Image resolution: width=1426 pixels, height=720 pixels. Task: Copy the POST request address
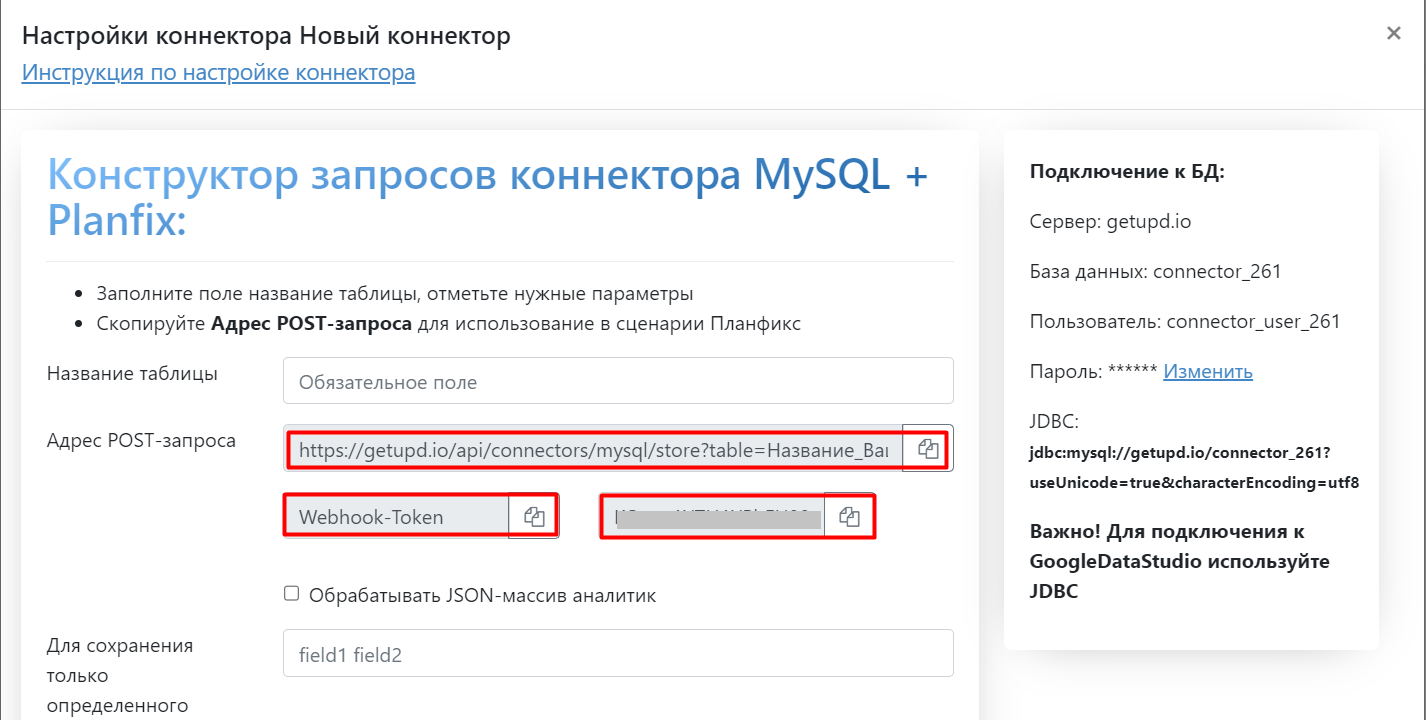928,448
